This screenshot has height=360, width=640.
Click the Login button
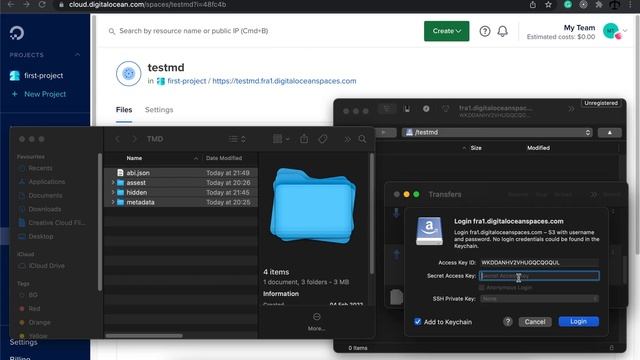pyautogui.click(x=578, y=322)
